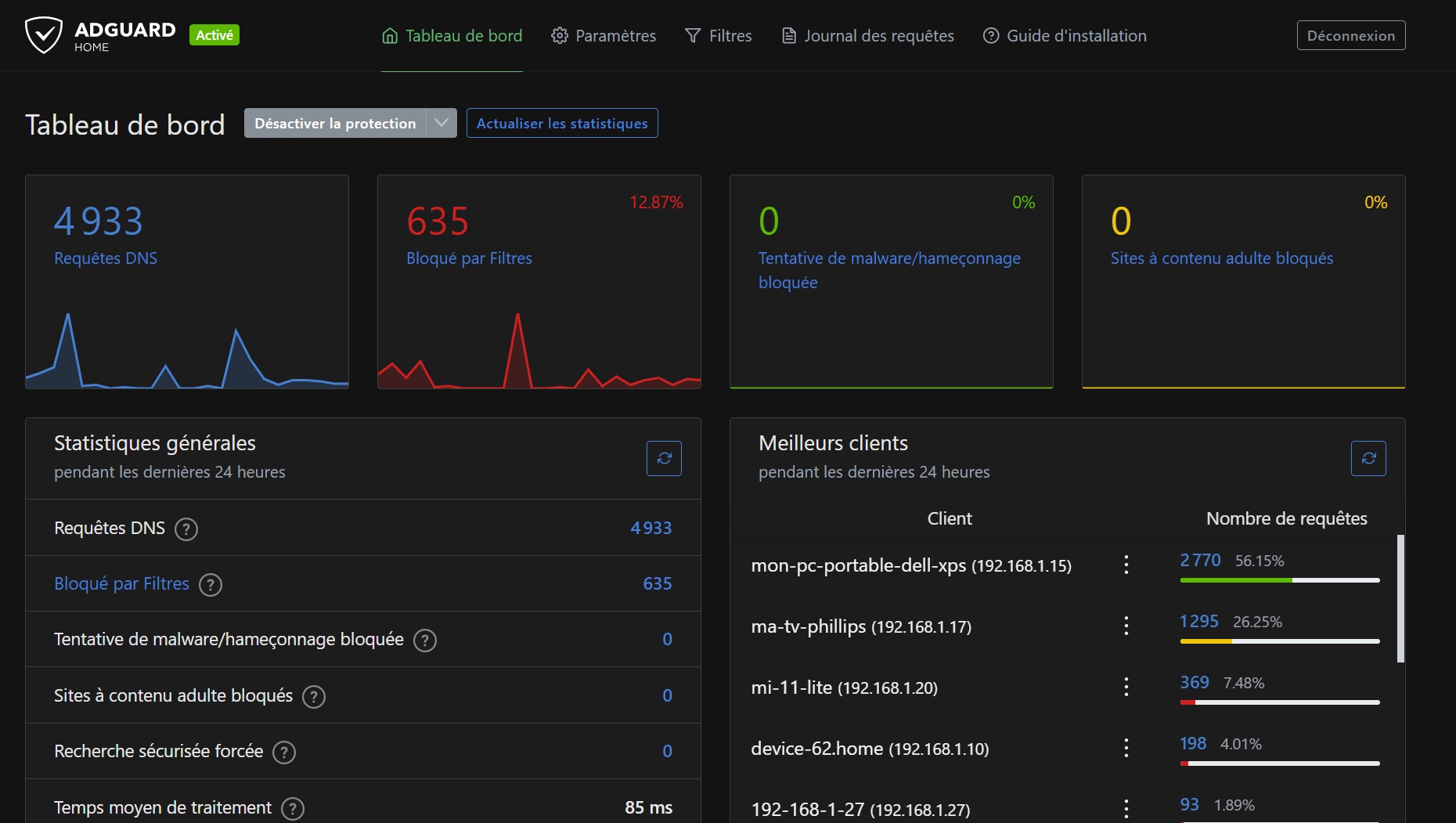Show help for Bloqué par Filtres row
The height and width of the screenshot is (823, 1456).
(211, 585)
